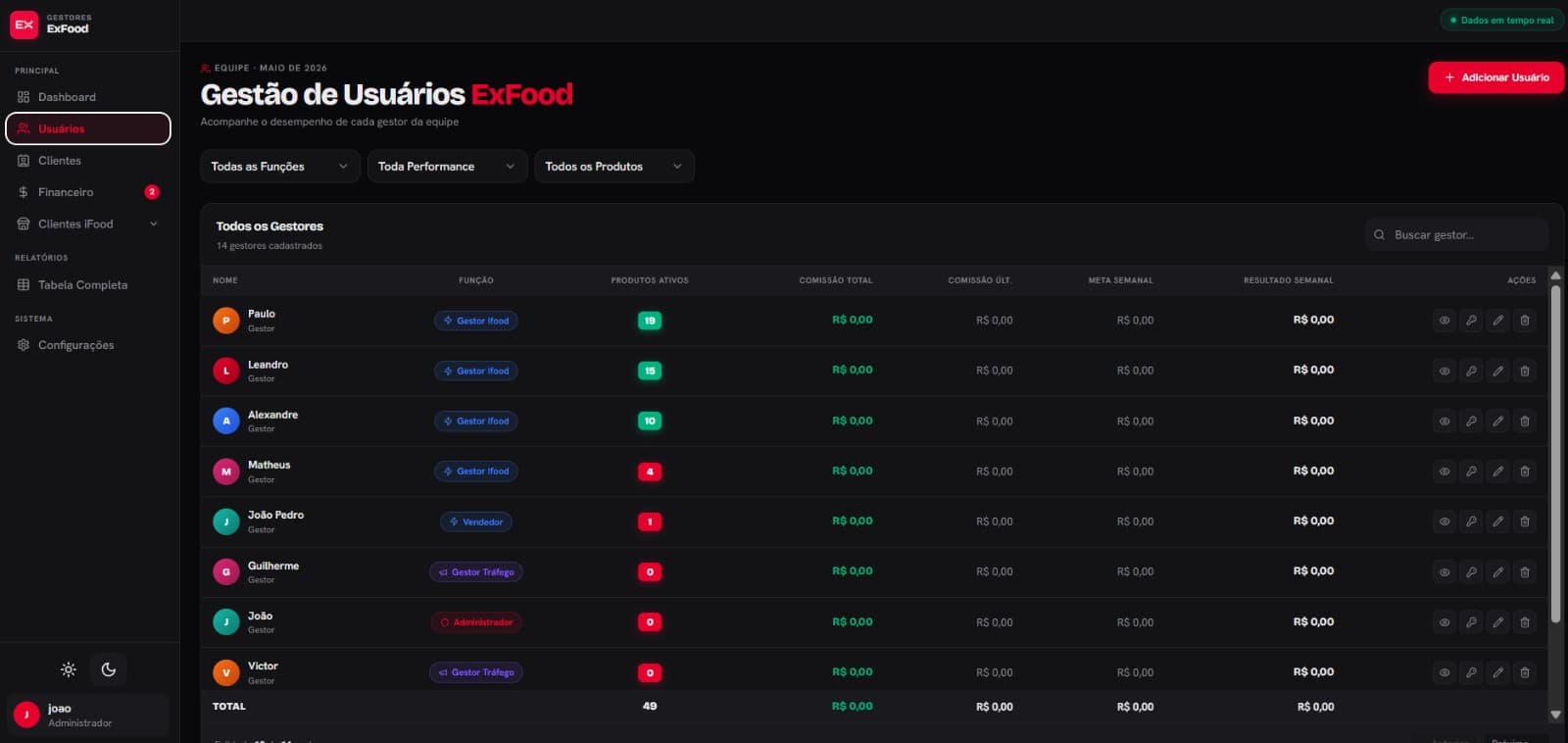The width and height of the screenshot is (1568, 743).
Task: Select Usuários in the sidebar
Action: pos(88,128)
